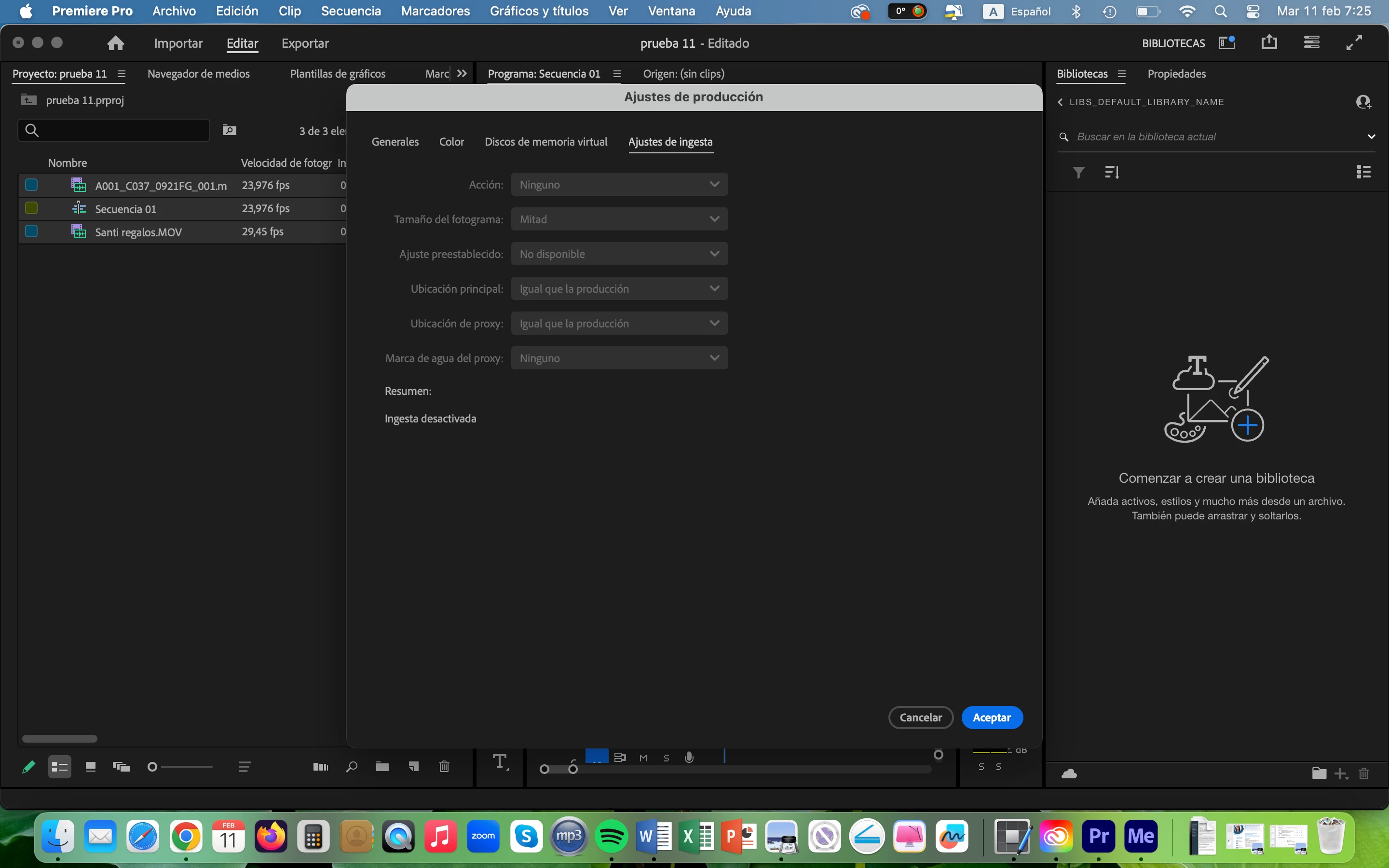Click the sort icons menu in Project panel
This screenshot has height=868, width=1389.
245,766
